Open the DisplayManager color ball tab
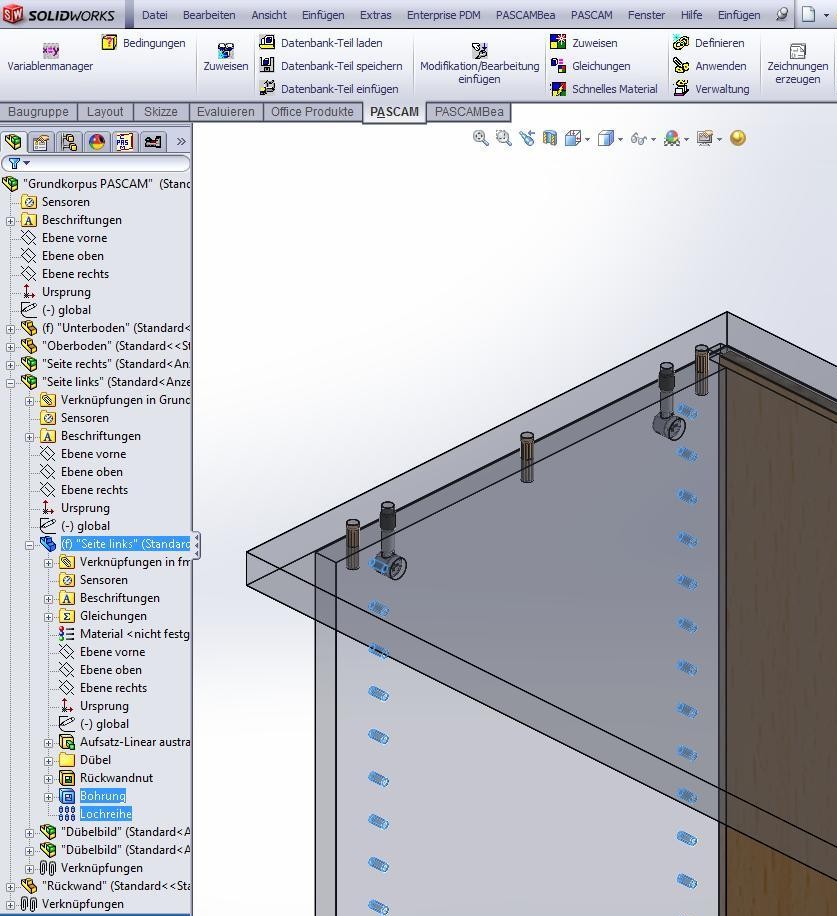Image resolution: width=837 pixels, height=916 pixels. point(96,142)
